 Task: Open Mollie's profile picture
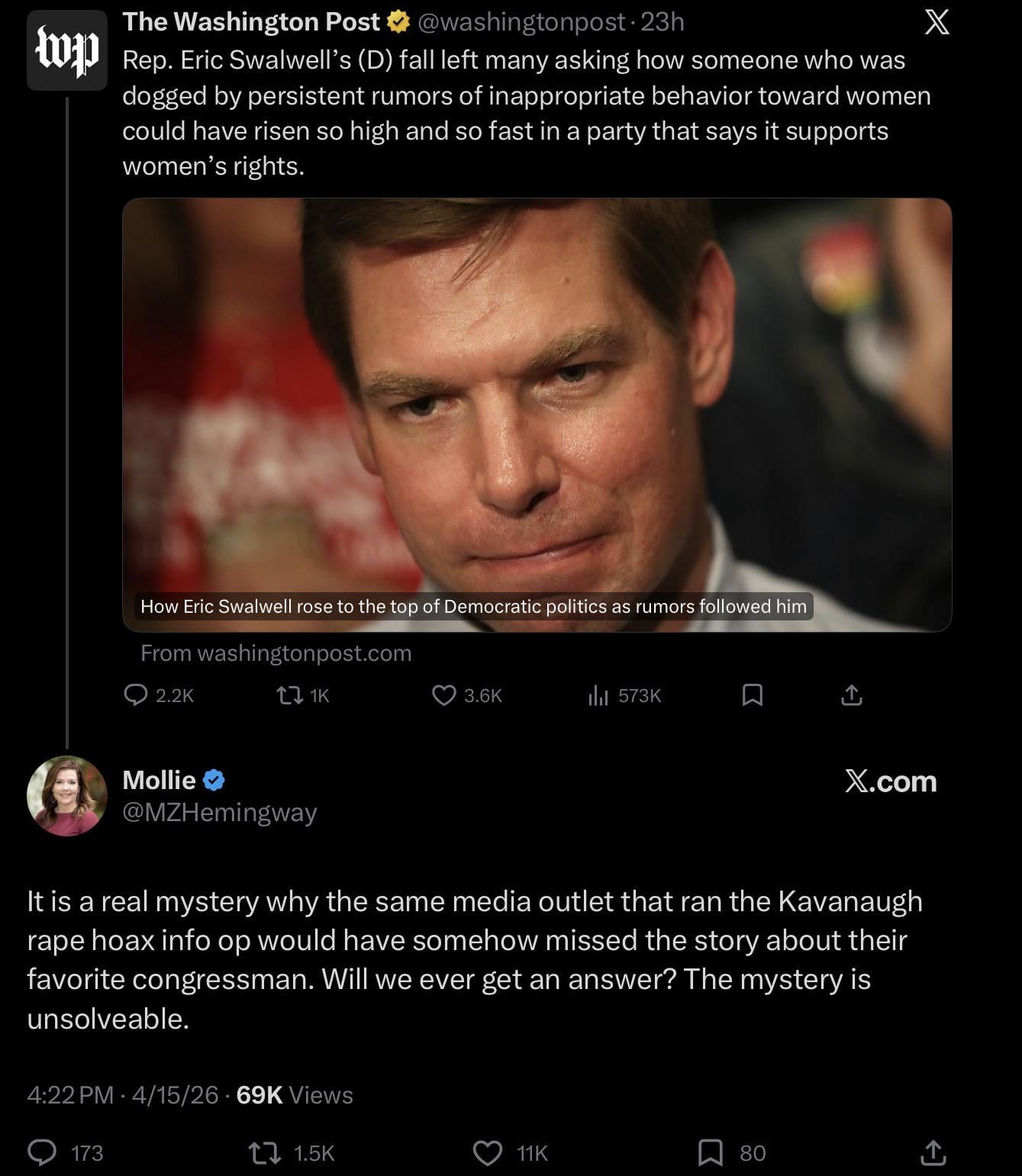(67, 796)
